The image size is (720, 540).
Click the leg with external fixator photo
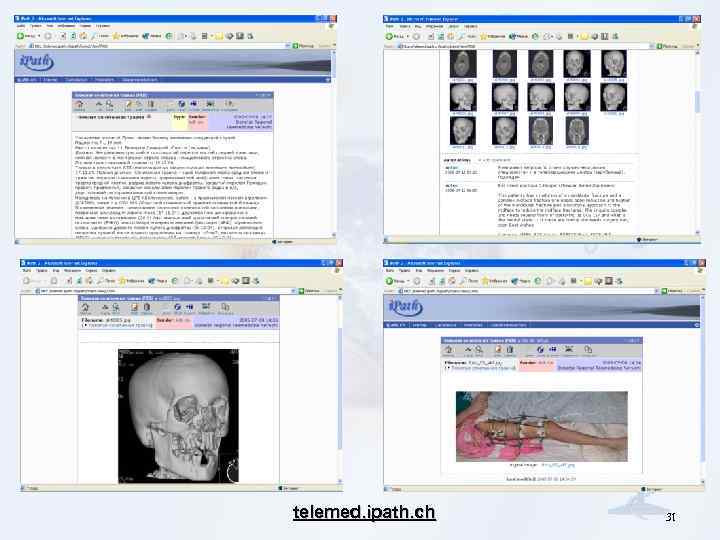541,426
